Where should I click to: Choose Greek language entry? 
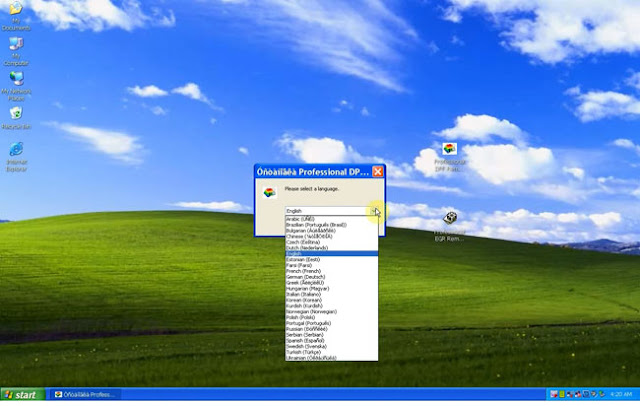(331, 282)
